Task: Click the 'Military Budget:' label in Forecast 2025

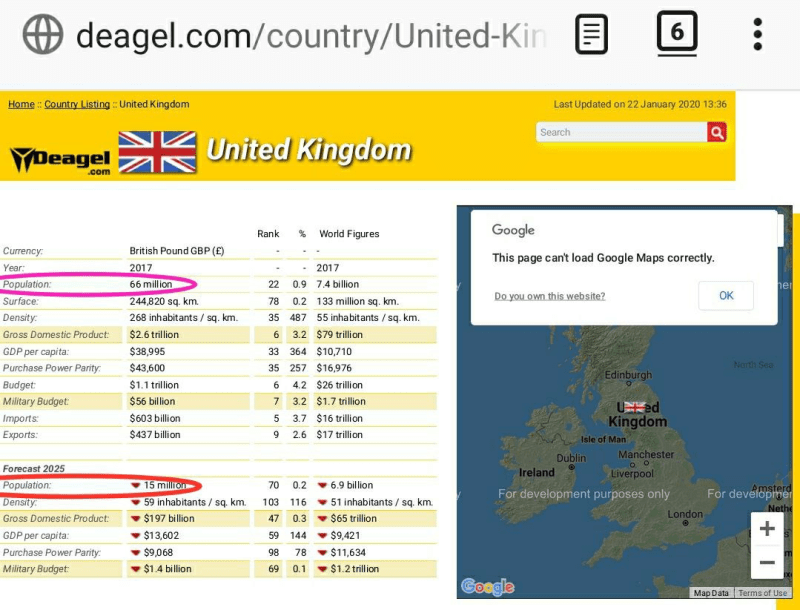Action: point(36,569)
